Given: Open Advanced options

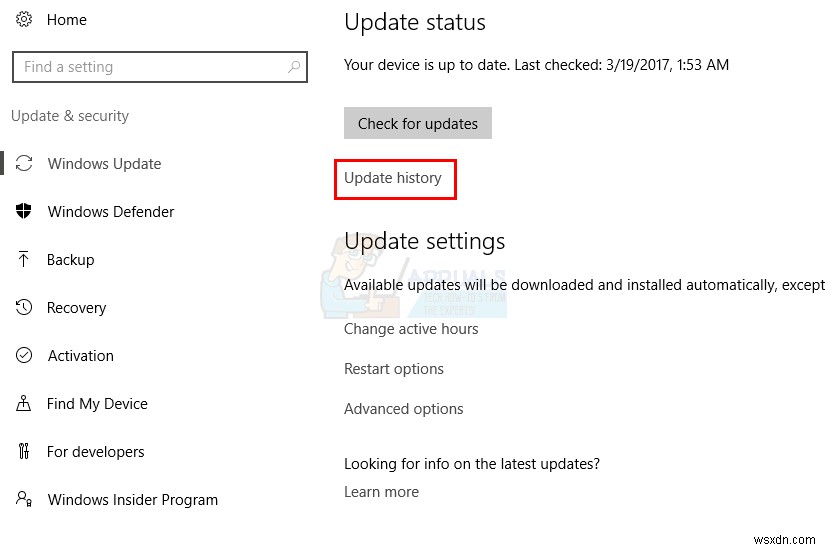Looking at the screenshot, I should (404, 409).
